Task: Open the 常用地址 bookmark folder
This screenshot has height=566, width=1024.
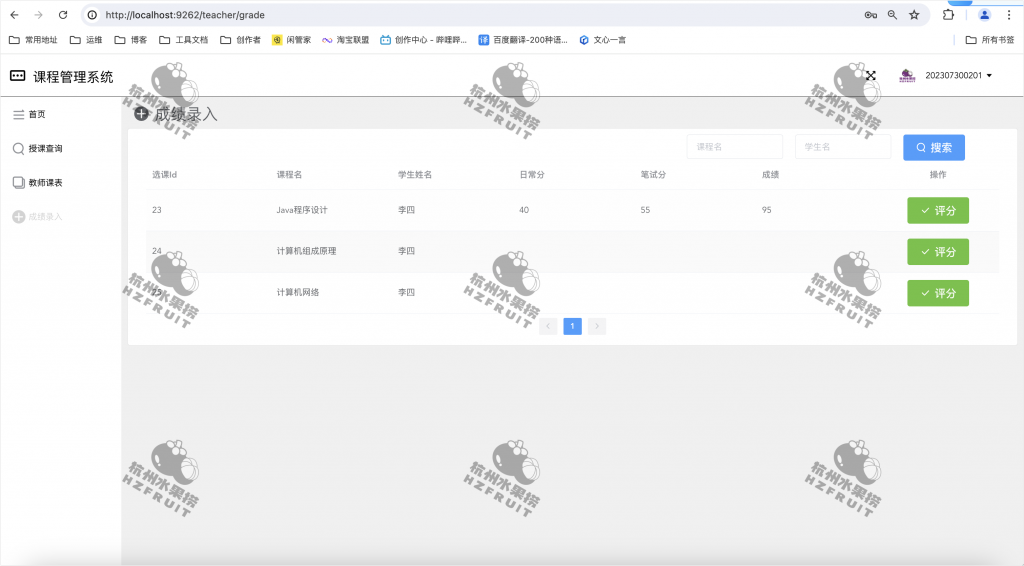Action: [33, 40]
